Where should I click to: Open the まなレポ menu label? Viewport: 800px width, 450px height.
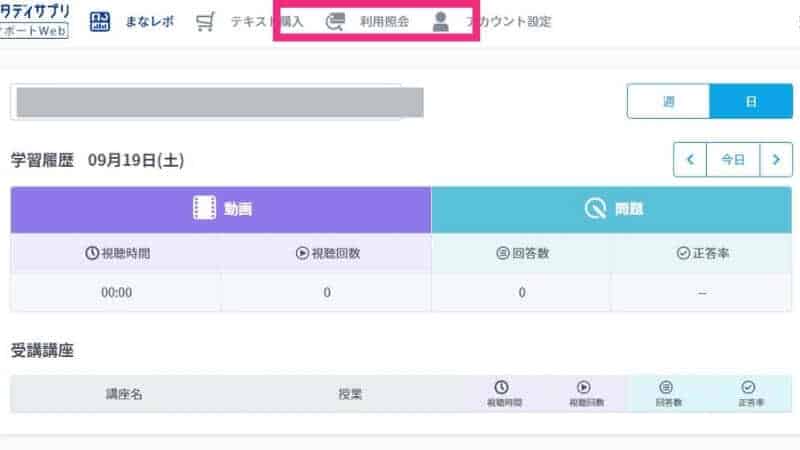point(149,21)
